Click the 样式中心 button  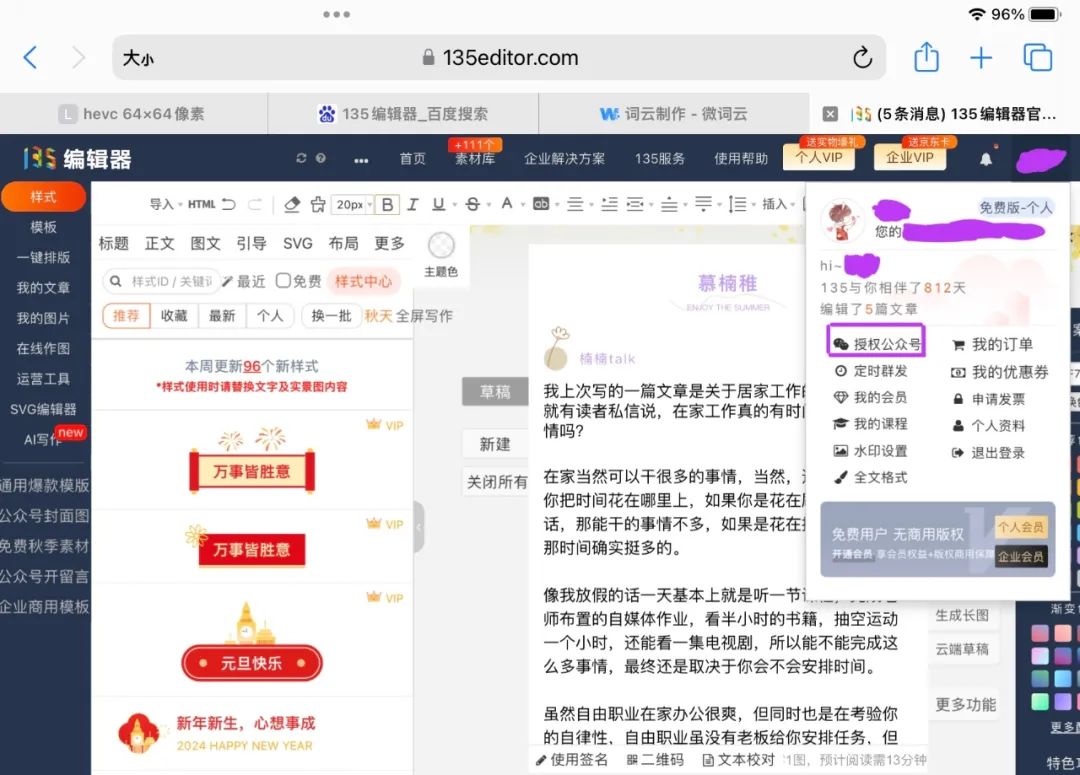coord(363,281)
